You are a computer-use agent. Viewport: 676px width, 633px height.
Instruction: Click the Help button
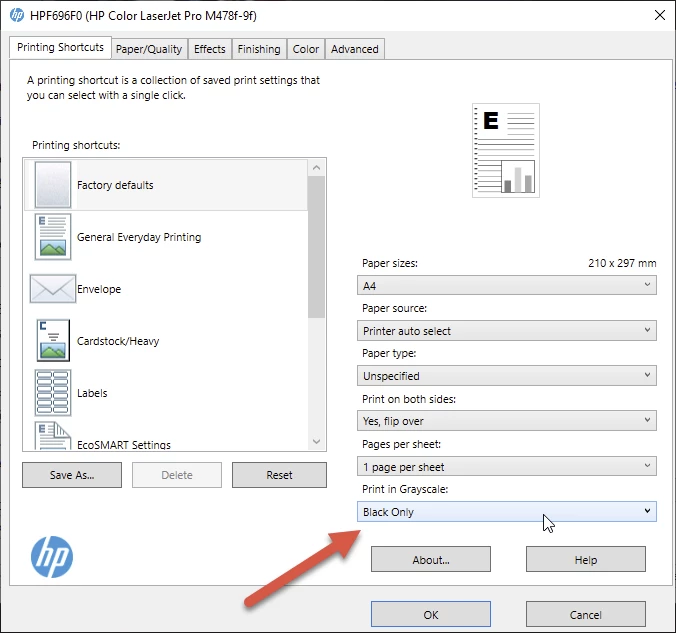[586, 559]
